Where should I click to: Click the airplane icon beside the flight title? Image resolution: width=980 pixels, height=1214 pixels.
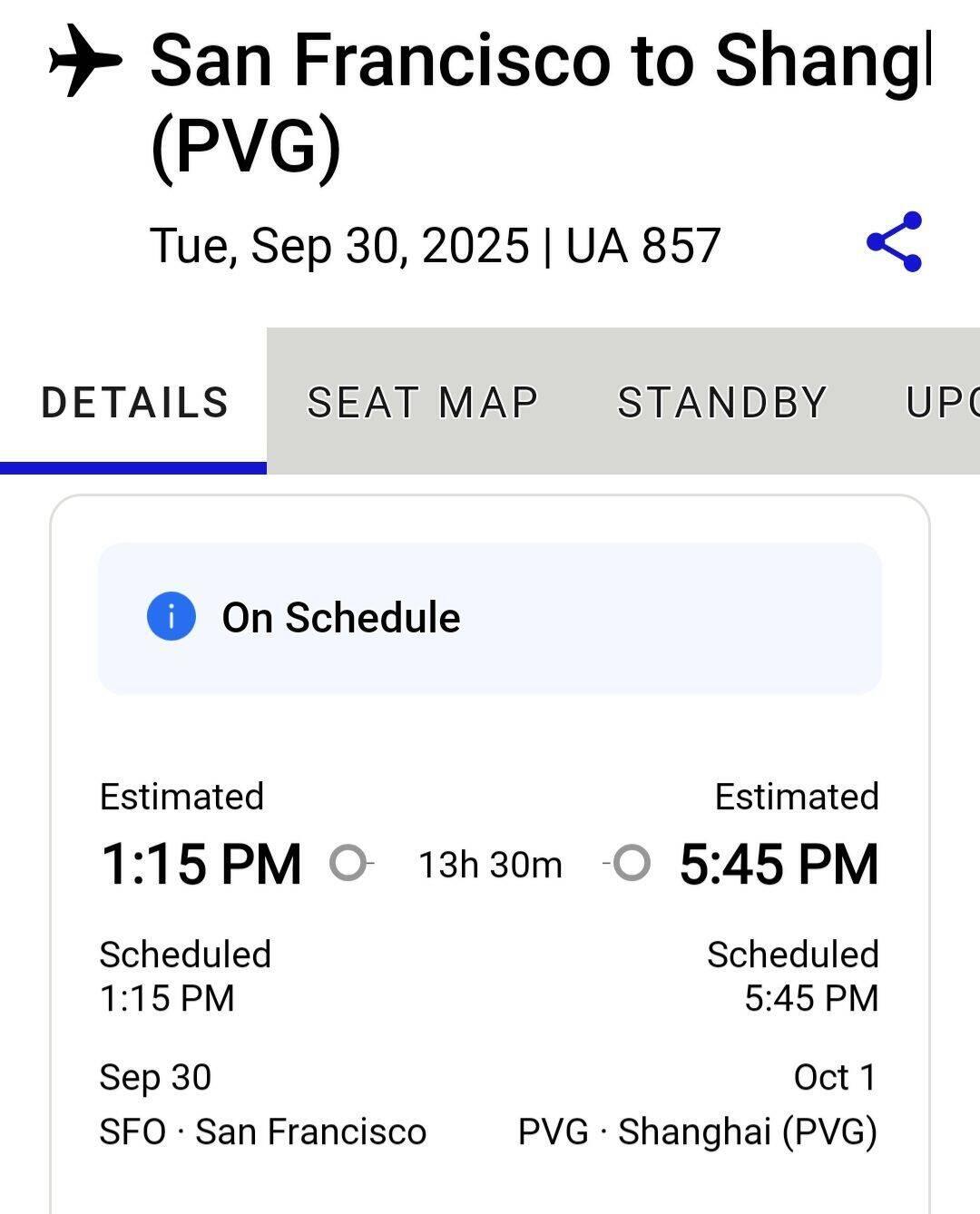click(x=83, y=60)
